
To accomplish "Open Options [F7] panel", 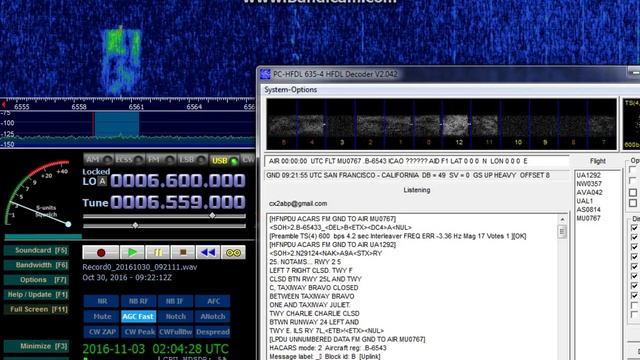I will point(36,280).
